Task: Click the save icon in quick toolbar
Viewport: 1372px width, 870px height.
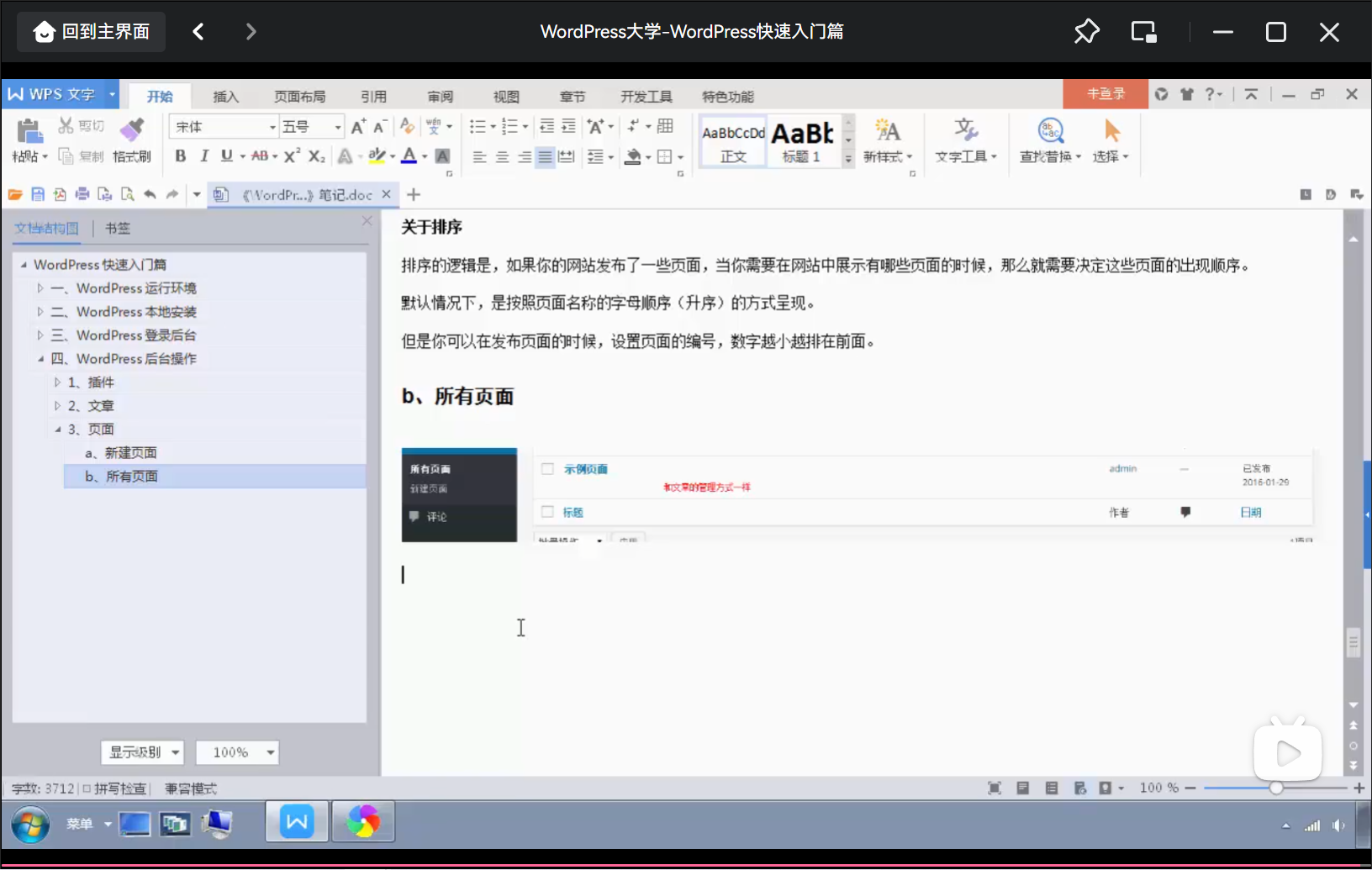Action: (x=38, y=195)
